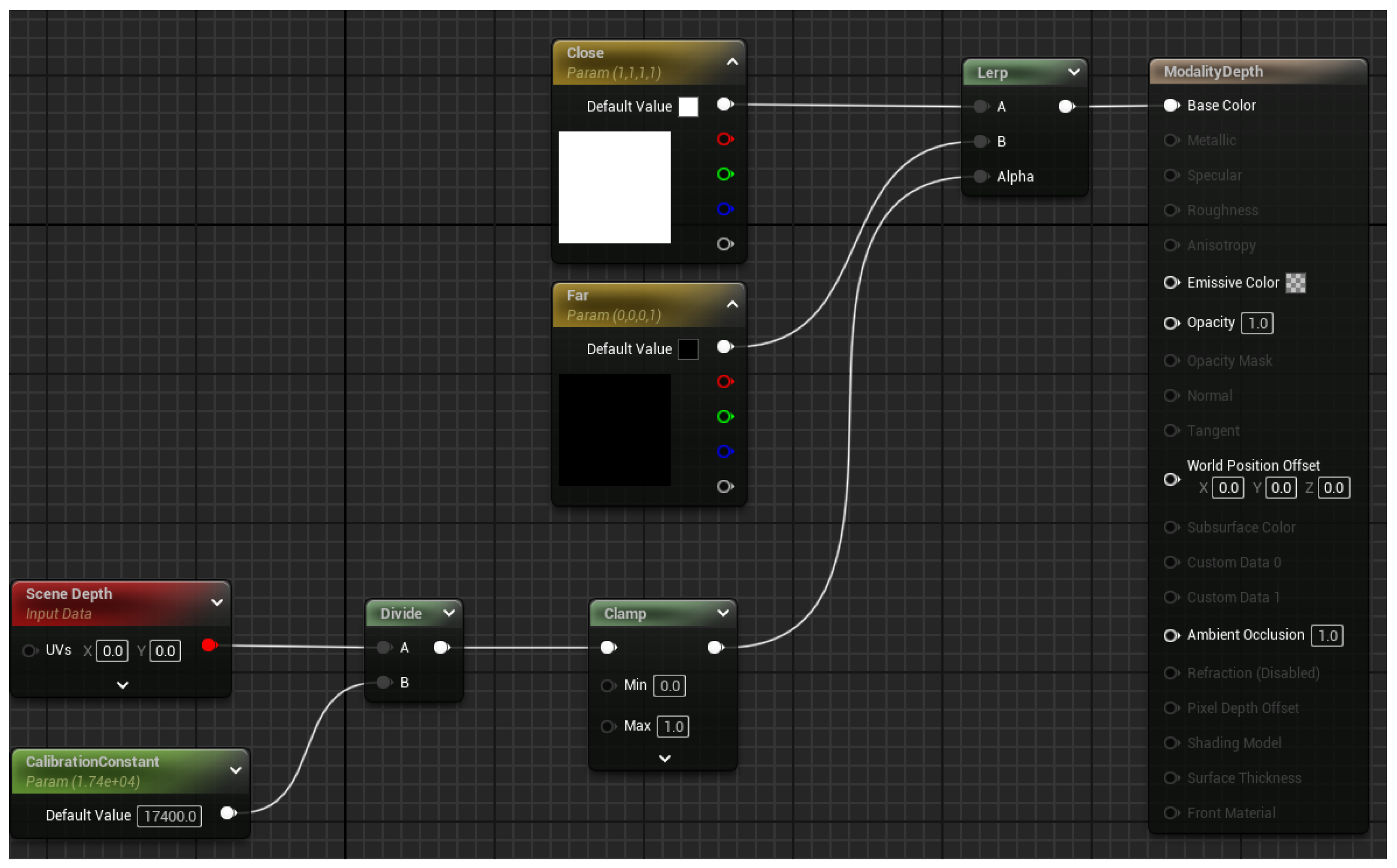Click the Far node green channel pin
Viewport: 1397px width, 868px height.
(x=725, y=416)
